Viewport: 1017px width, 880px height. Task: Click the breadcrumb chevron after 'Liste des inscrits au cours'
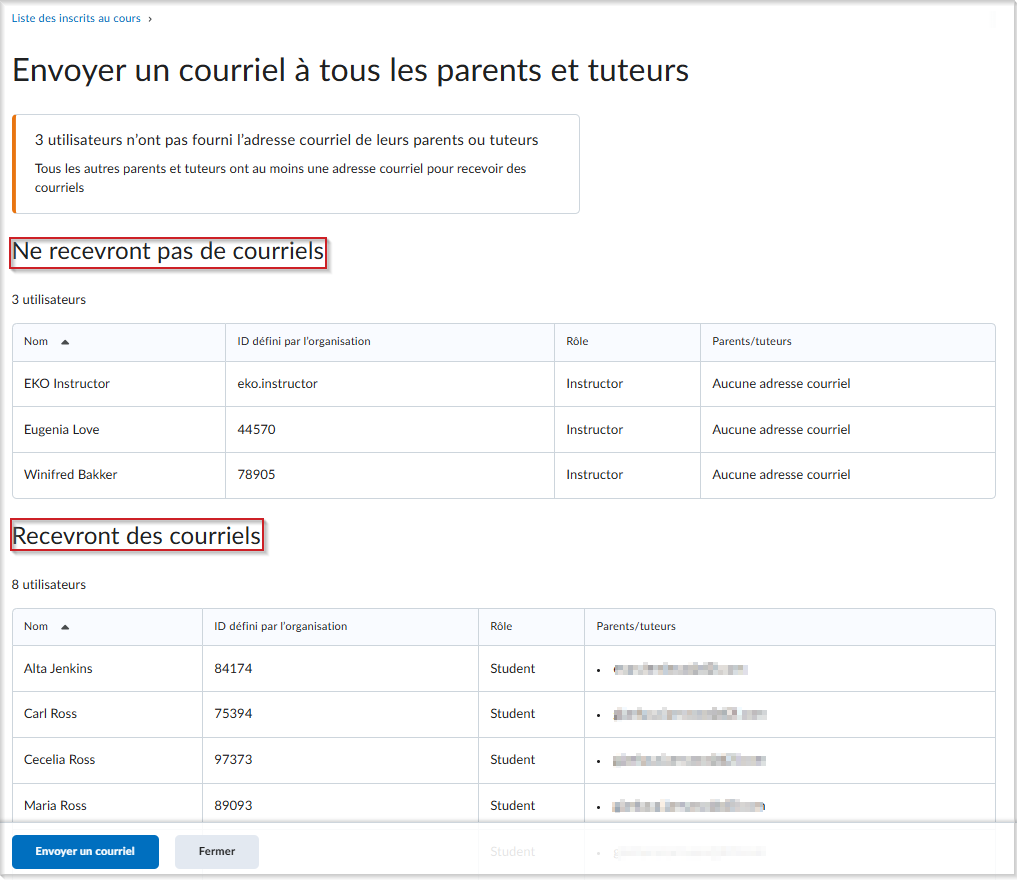(x=152, y=18)
